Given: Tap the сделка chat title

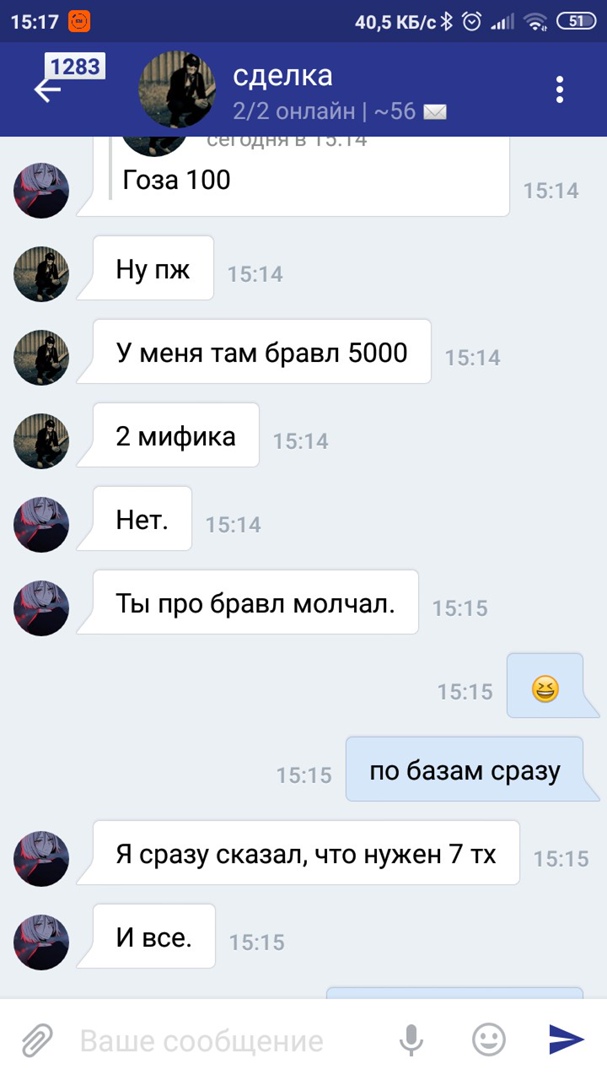Looking at the screenshot, I should pyautogui.click(x=282, y=75).
